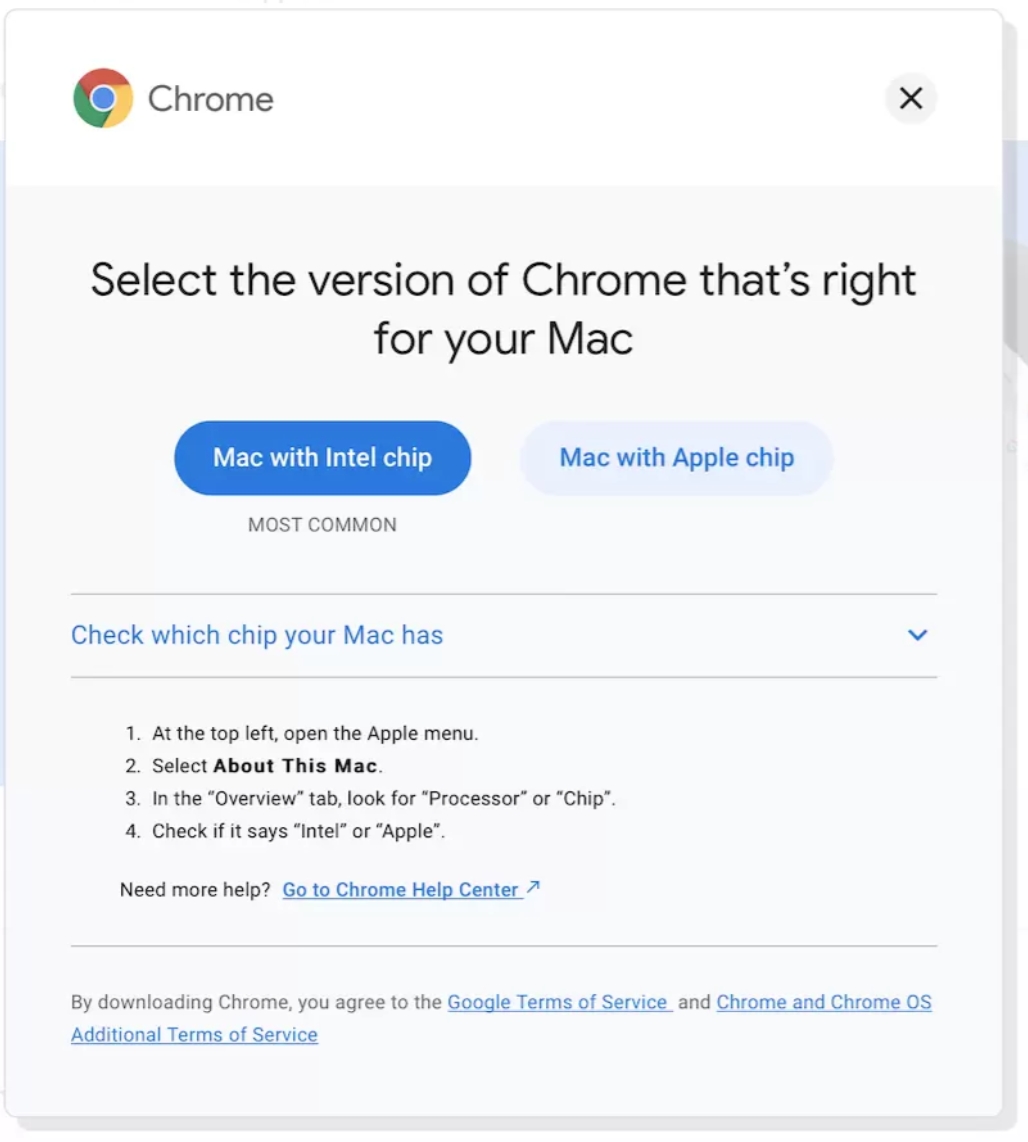Collapse section using the blue chevron arrow
Viewport: 1028px width, 1142px height.
click(917, 635)
